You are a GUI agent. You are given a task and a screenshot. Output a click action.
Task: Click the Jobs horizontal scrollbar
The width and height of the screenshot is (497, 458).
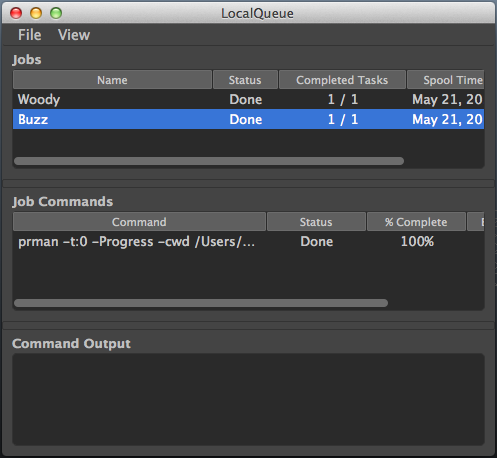pos(209,161)
